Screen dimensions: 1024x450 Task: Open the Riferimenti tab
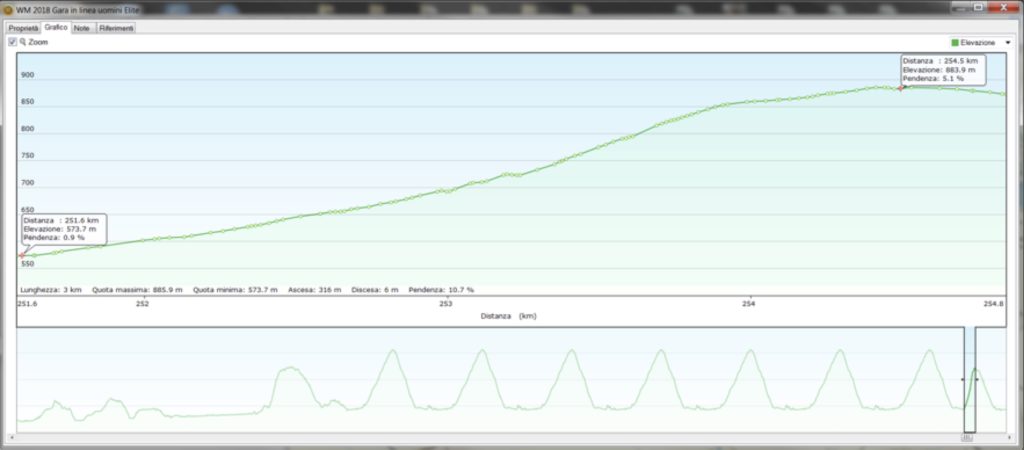tap(116, 29)
